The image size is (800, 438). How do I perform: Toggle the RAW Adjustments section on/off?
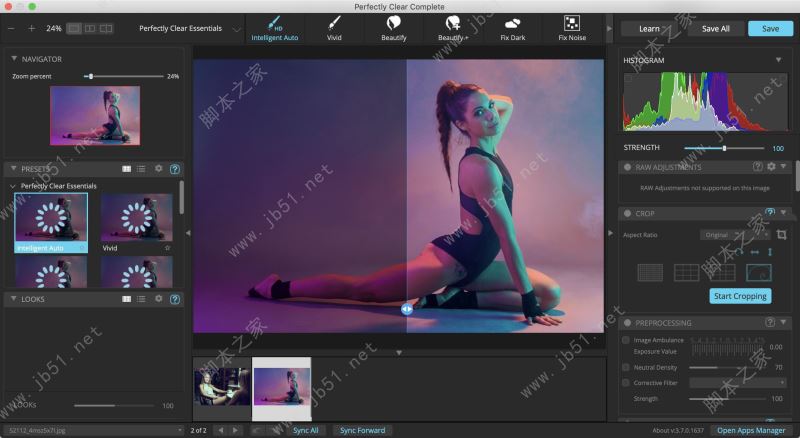[x=627, y=167]
